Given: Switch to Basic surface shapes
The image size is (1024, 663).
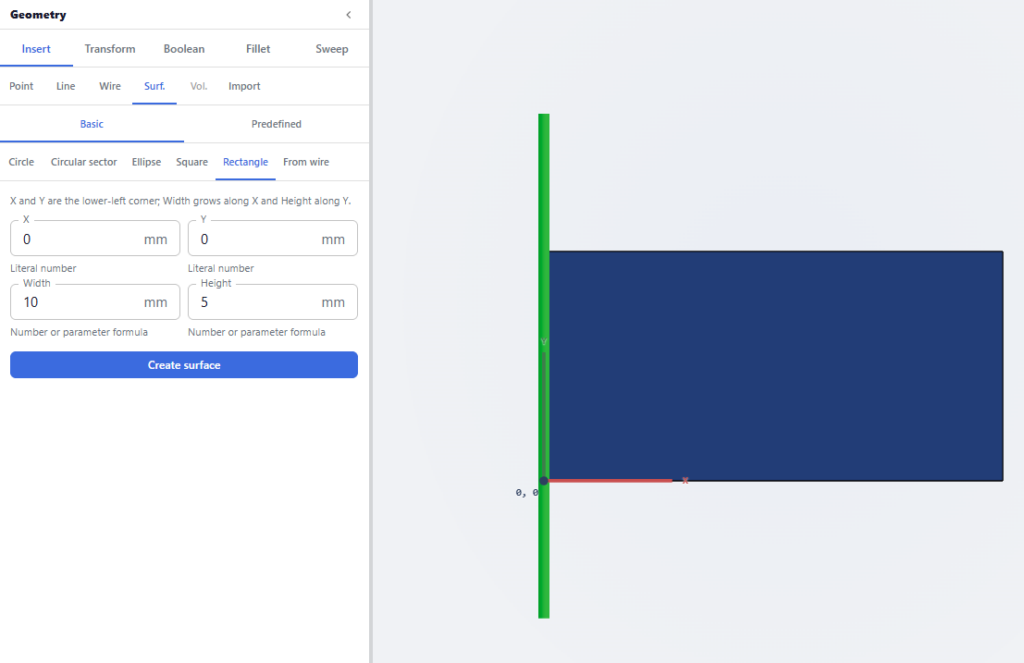Looking at the screenshot, I should (x=91, y=124).
